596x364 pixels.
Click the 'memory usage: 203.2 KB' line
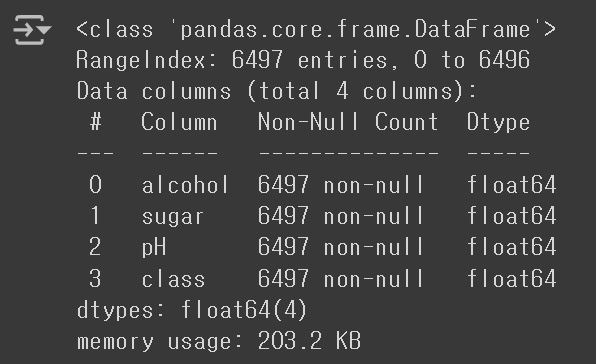(x=219, y=341)
